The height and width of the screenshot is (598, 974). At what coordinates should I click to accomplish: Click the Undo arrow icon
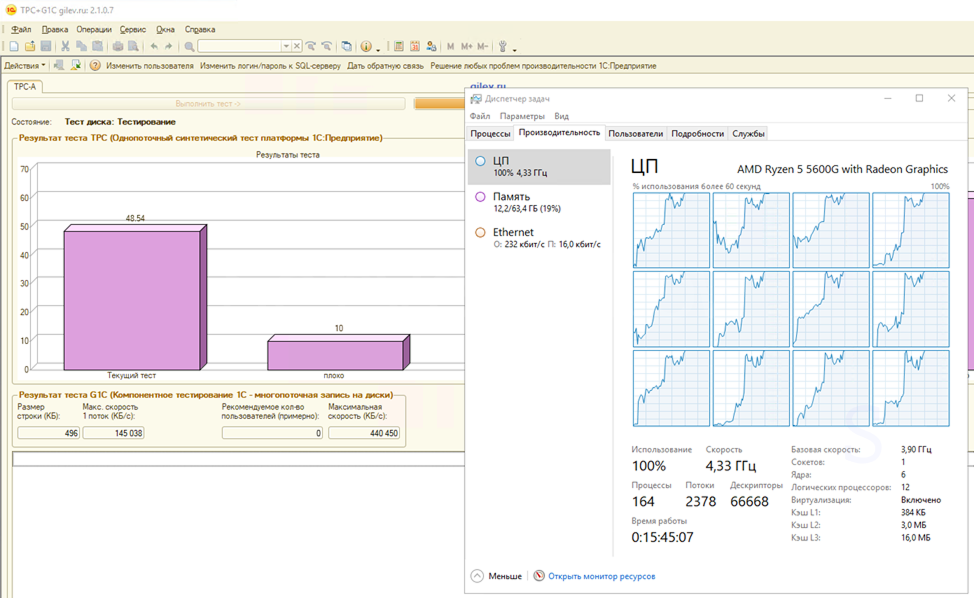click(x=154, y=47)
